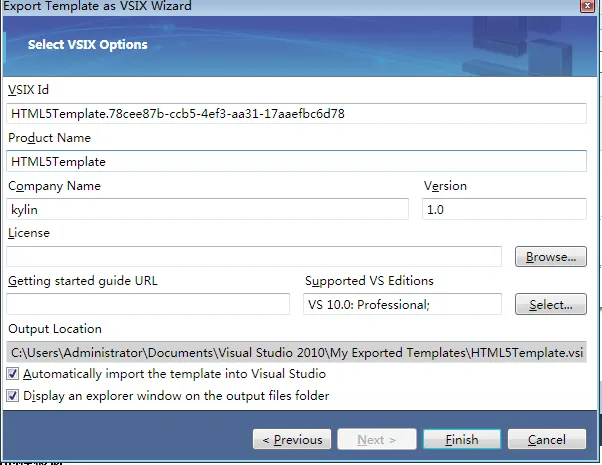Close the Export Template wizard window

pos(587,6)
